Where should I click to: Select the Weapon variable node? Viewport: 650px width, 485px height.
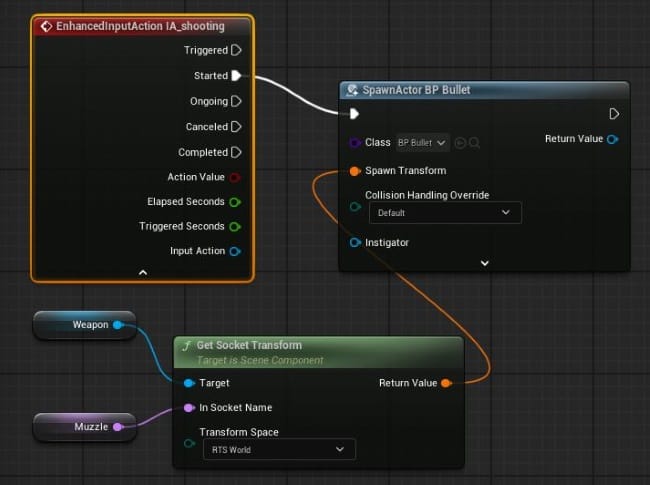tap(85, 325)
